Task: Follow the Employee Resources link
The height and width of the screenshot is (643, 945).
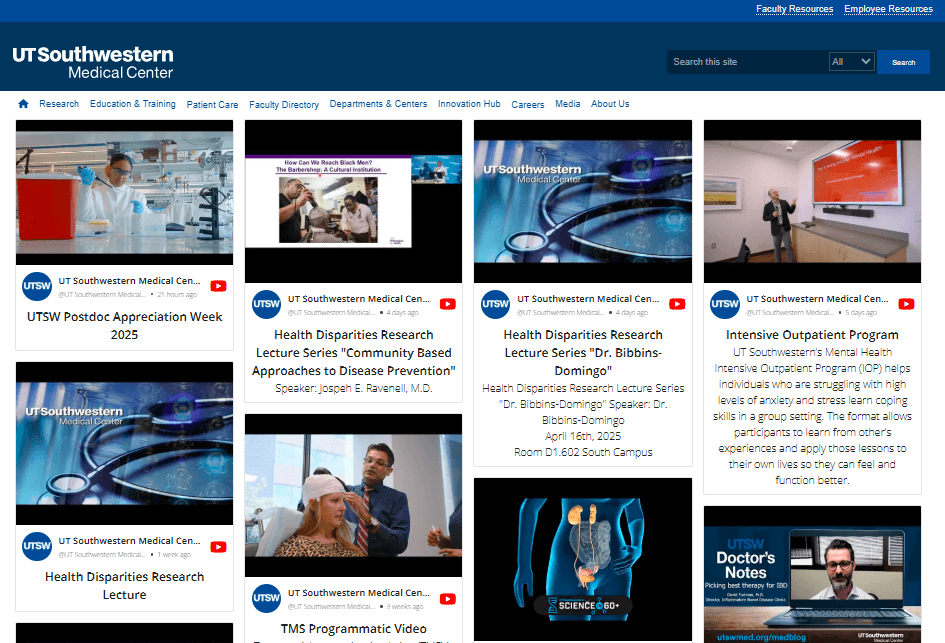Action: (x=888, y=9)
